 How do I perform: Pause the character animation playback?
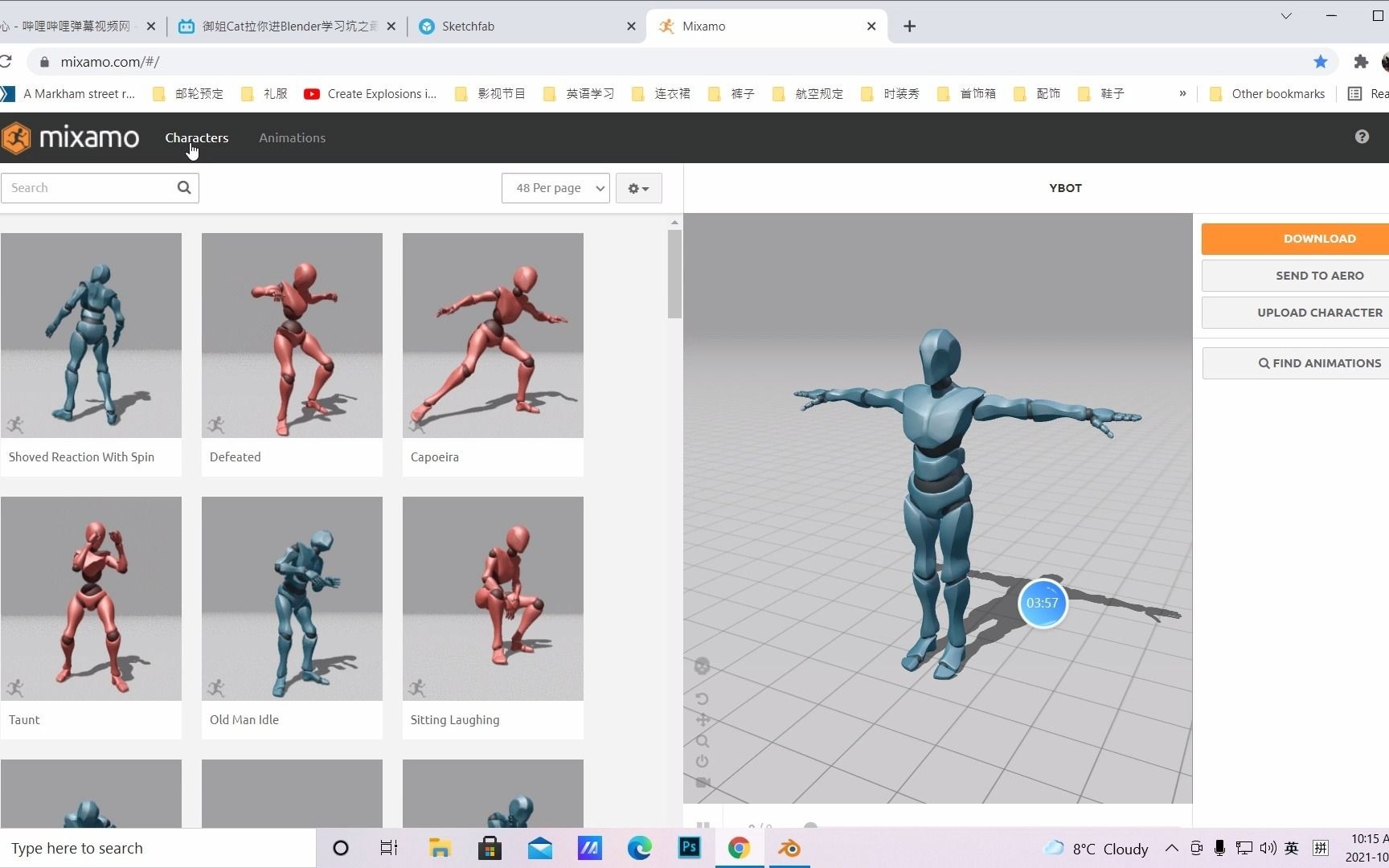click(703, 825)
